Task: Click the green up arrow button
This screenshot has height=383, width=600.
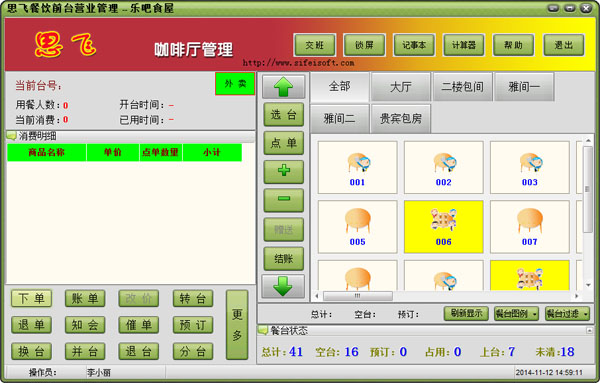Action: click(x=283, y=87)
